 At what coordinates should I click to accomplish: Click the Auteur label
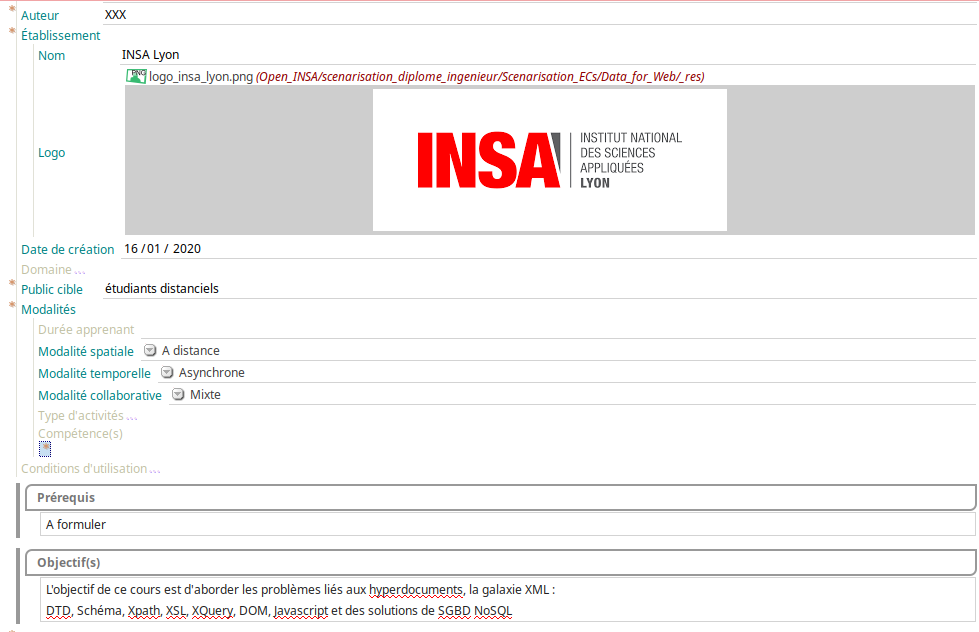pos(40,16)
